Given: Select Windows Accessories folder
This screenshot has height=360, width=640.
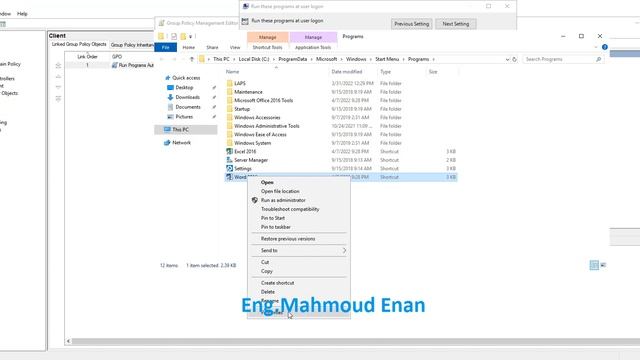Looking at the screenshot, I should pos(257,118).
